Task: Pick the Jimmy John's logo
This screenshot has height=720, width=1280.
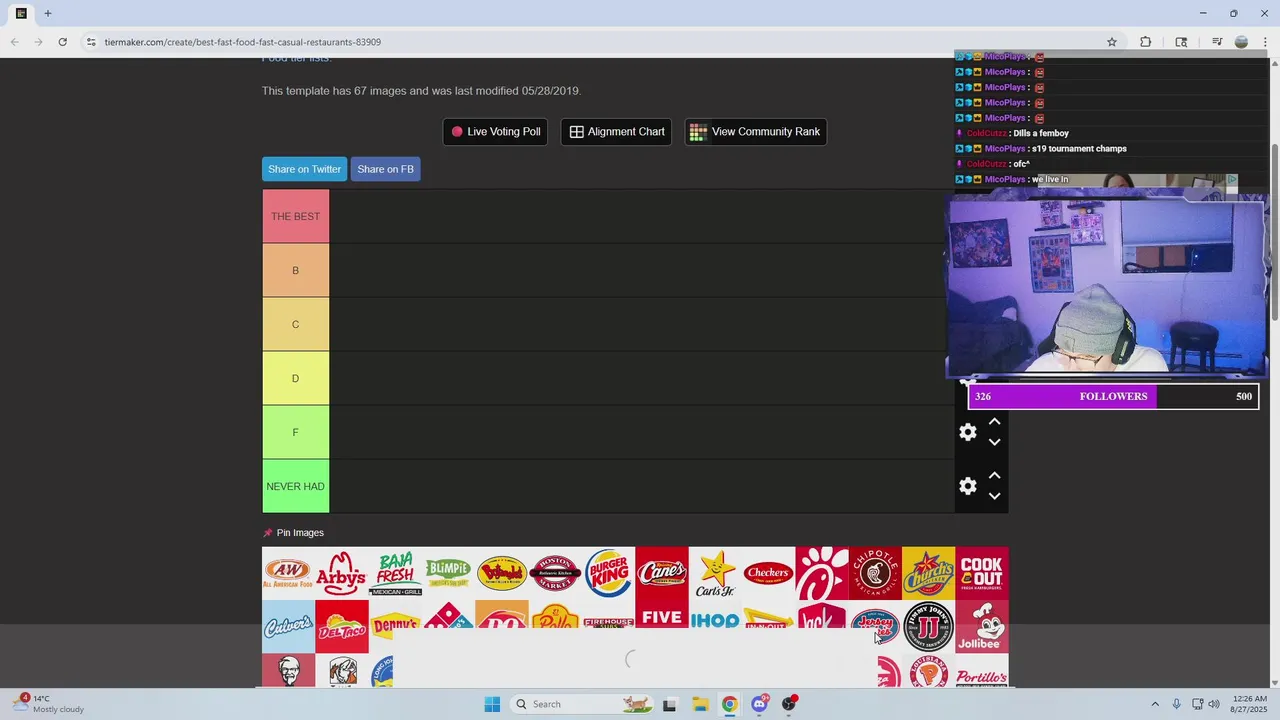Action: [928, 626]
